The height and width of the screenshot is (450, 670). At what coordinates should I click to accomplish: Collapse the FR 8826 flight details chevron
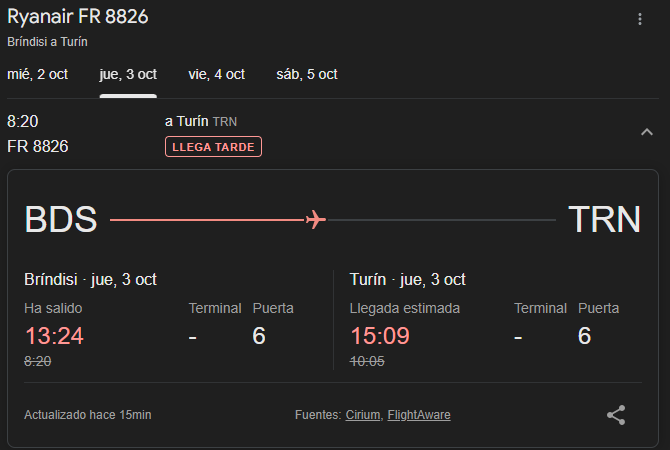[647, 132]
